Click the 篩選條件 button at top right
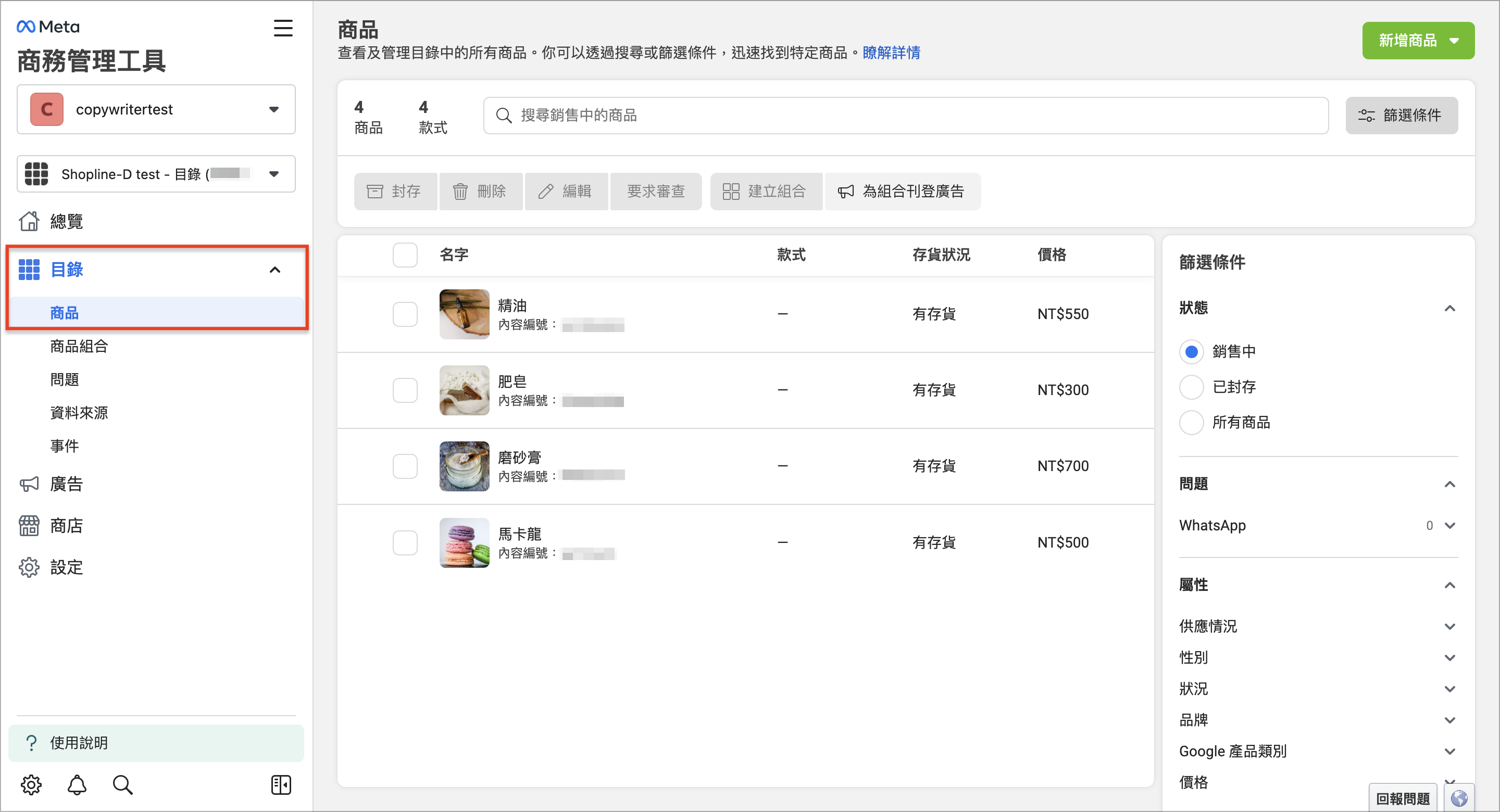 pyautogui.click(x=1402, y=115)
